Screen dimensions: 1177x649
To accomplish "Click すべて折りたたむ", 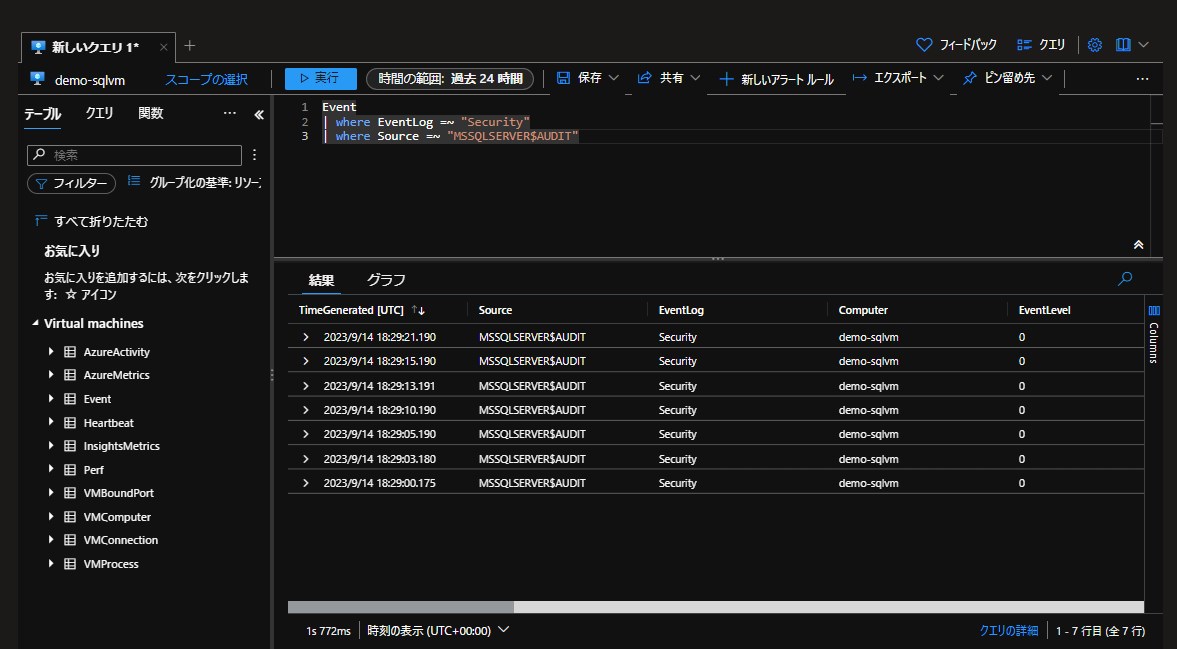I will [x=92, y=221].
